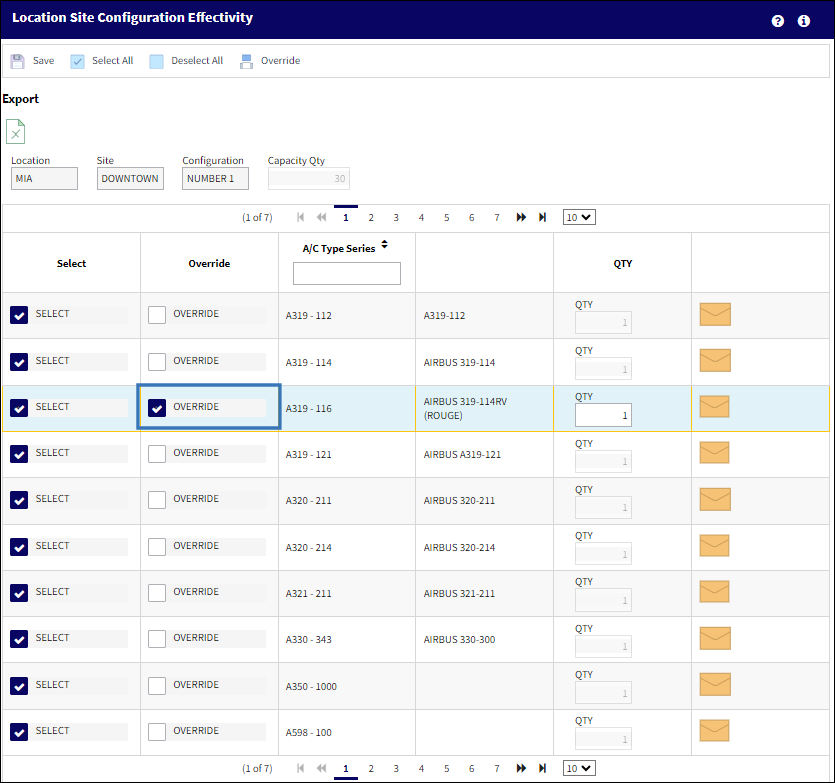This screenshot has width=835, height=783.
Task: Sort by A/C Type Series column
Action: pos(384,244)
